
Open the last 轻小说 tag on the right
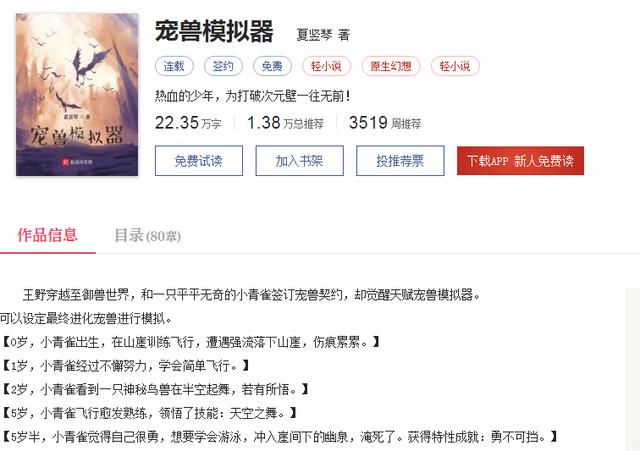tap(455, 66)
